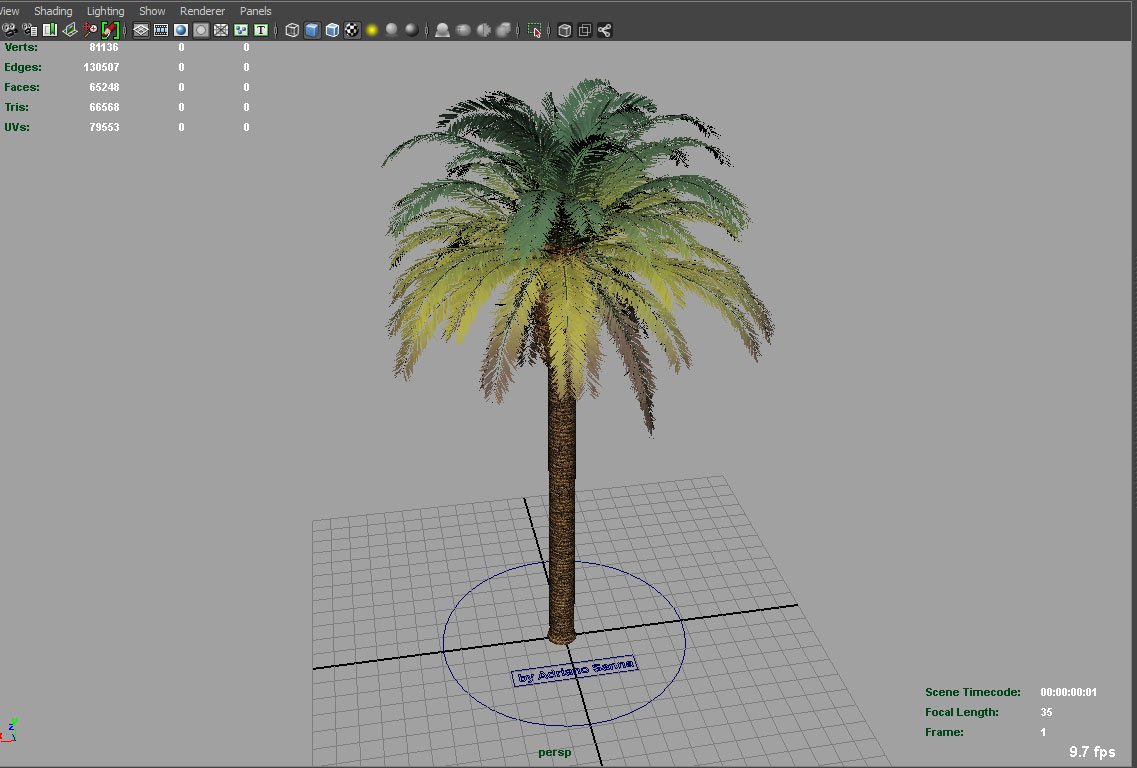Open the Renderer menu
The image size is (1137, 768).
click(x=202, y=11)
